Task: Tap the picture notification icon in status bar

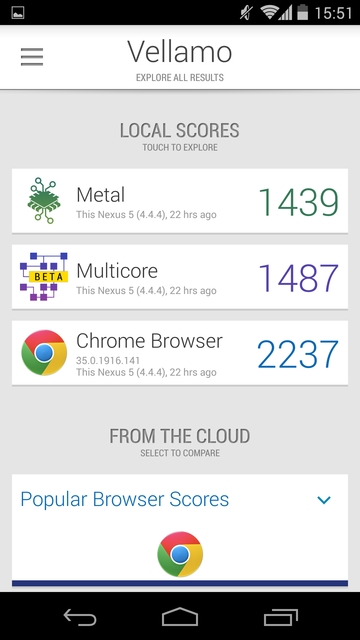Action: [18, 13]
